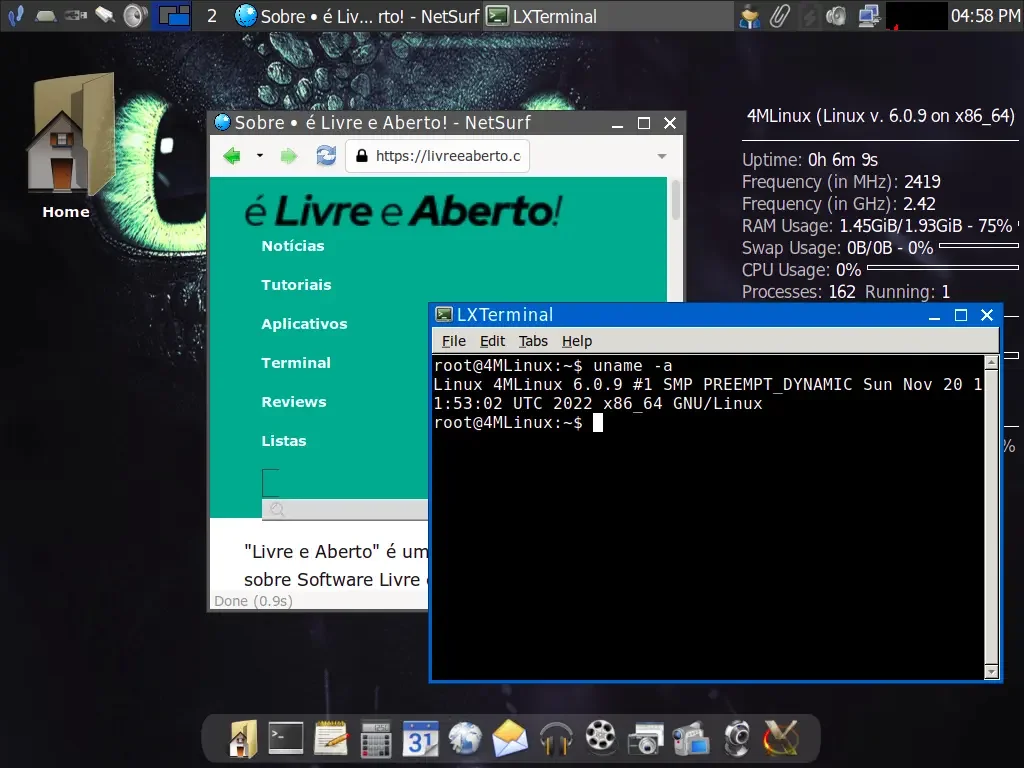Open the calculator in the dock
This screenshot has height=768, width=1024.
tap(376, 739)
